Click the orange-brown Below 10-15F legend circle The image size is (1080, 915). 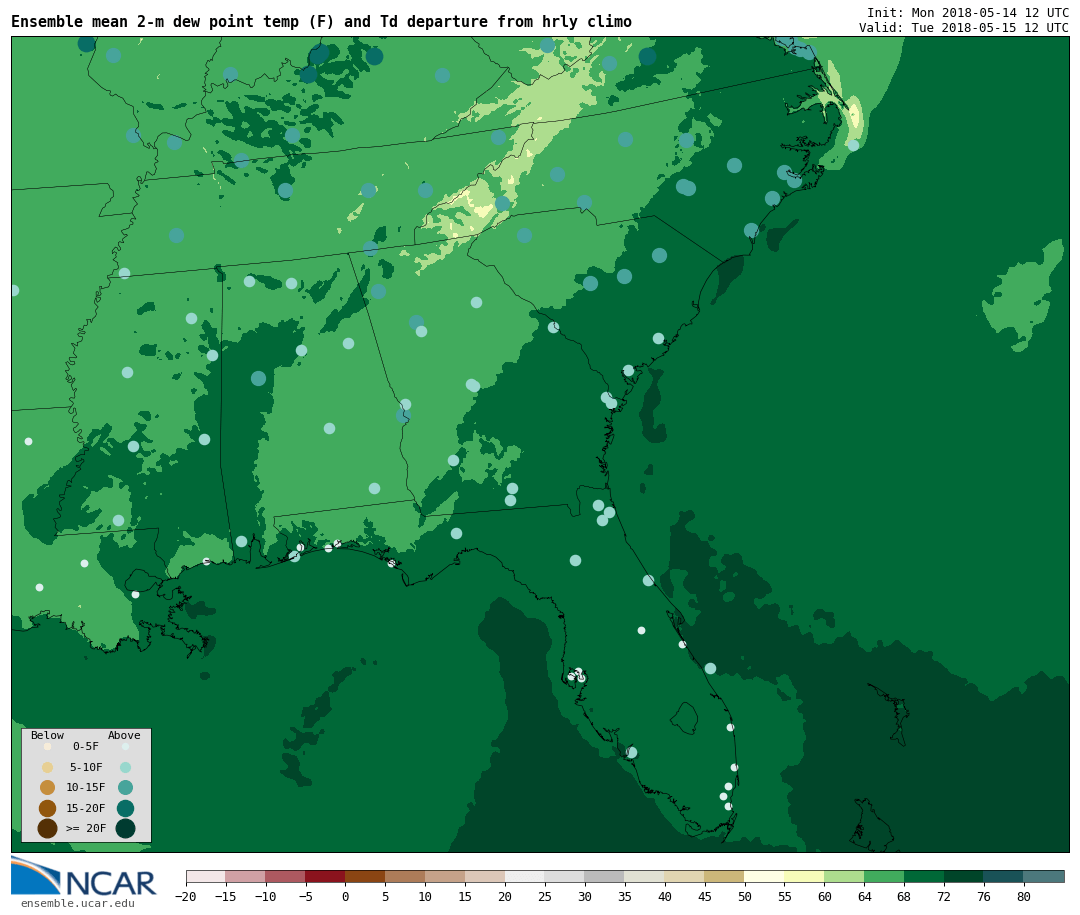tap(48, 787)
